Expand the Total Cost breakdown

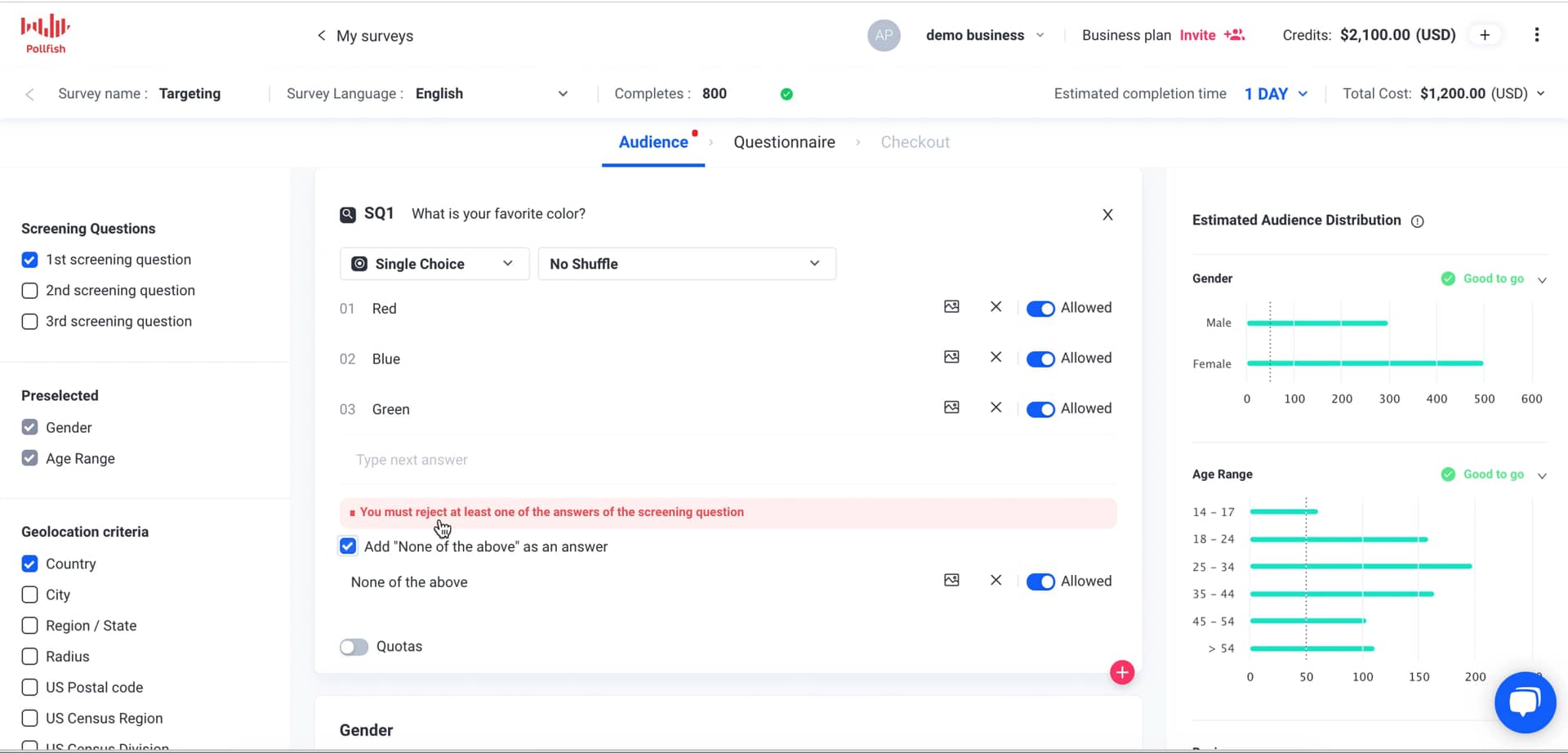pyautogui.click(x=1540, y=94)
